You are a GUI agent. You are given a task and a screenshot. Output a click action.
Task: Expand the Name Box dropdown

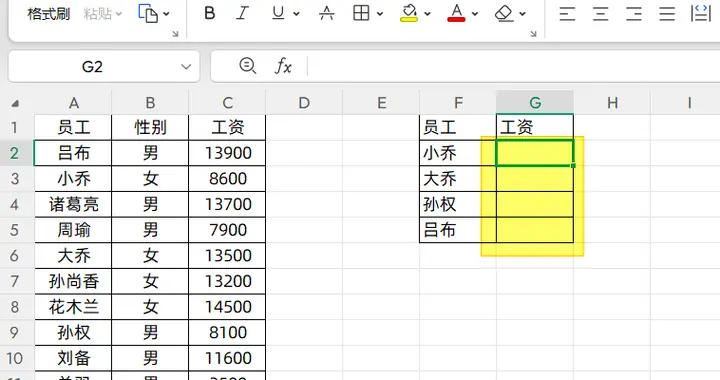tap(186, 67)
